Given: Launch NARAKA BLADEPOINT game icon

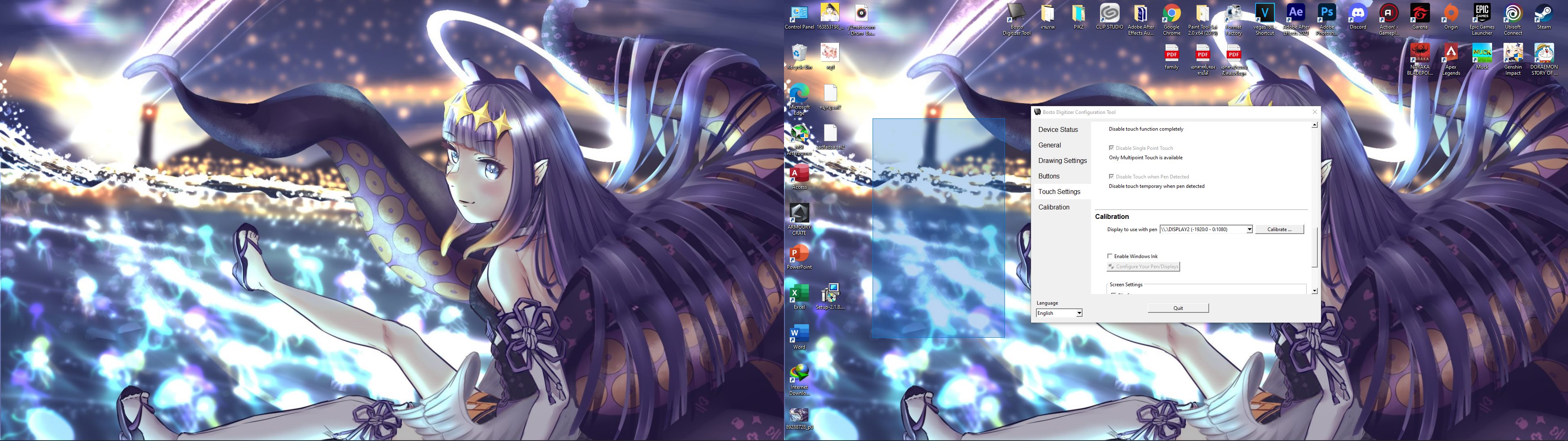Looking at the screenshot, I should click(x=1420, y=59).
